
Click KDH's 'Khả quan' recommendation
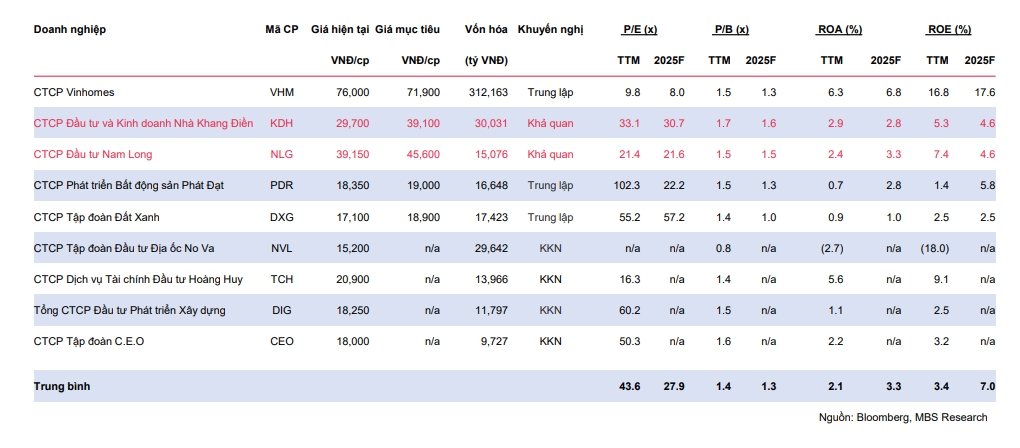550,123
